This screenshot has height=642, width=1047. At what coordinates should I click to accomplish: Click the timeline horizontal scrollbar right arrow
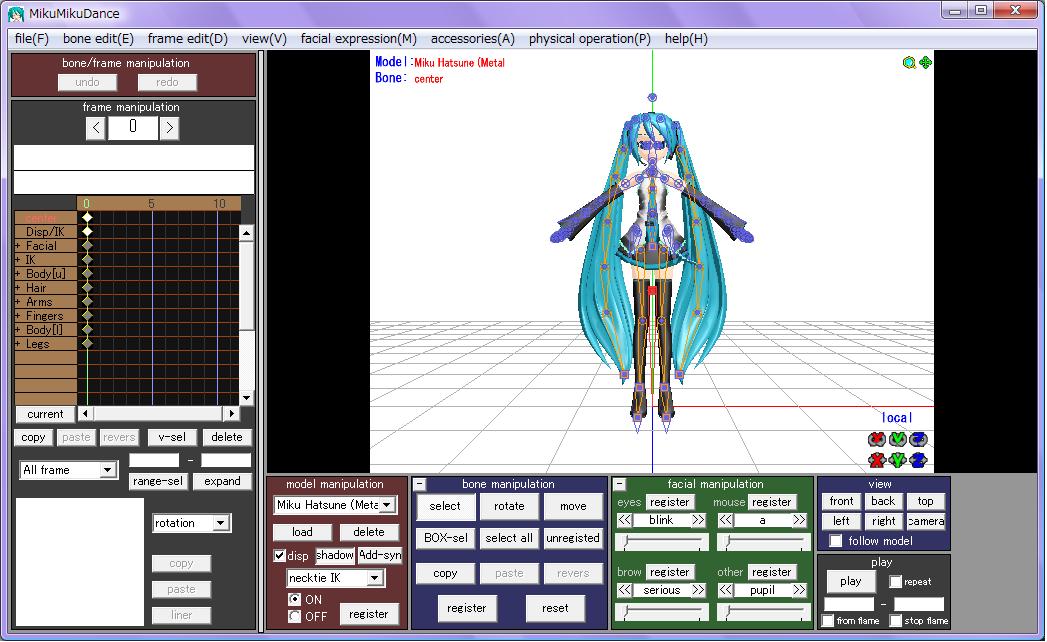231,414
